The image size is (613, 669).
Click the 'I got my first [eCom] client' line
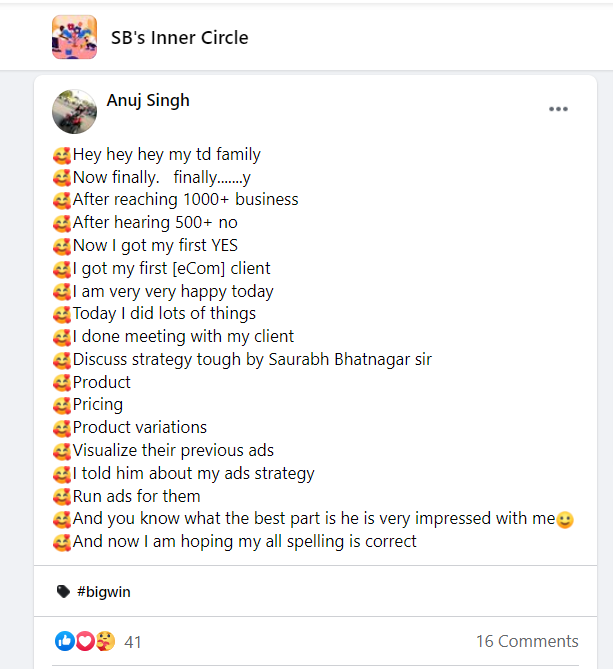[171, 269]
